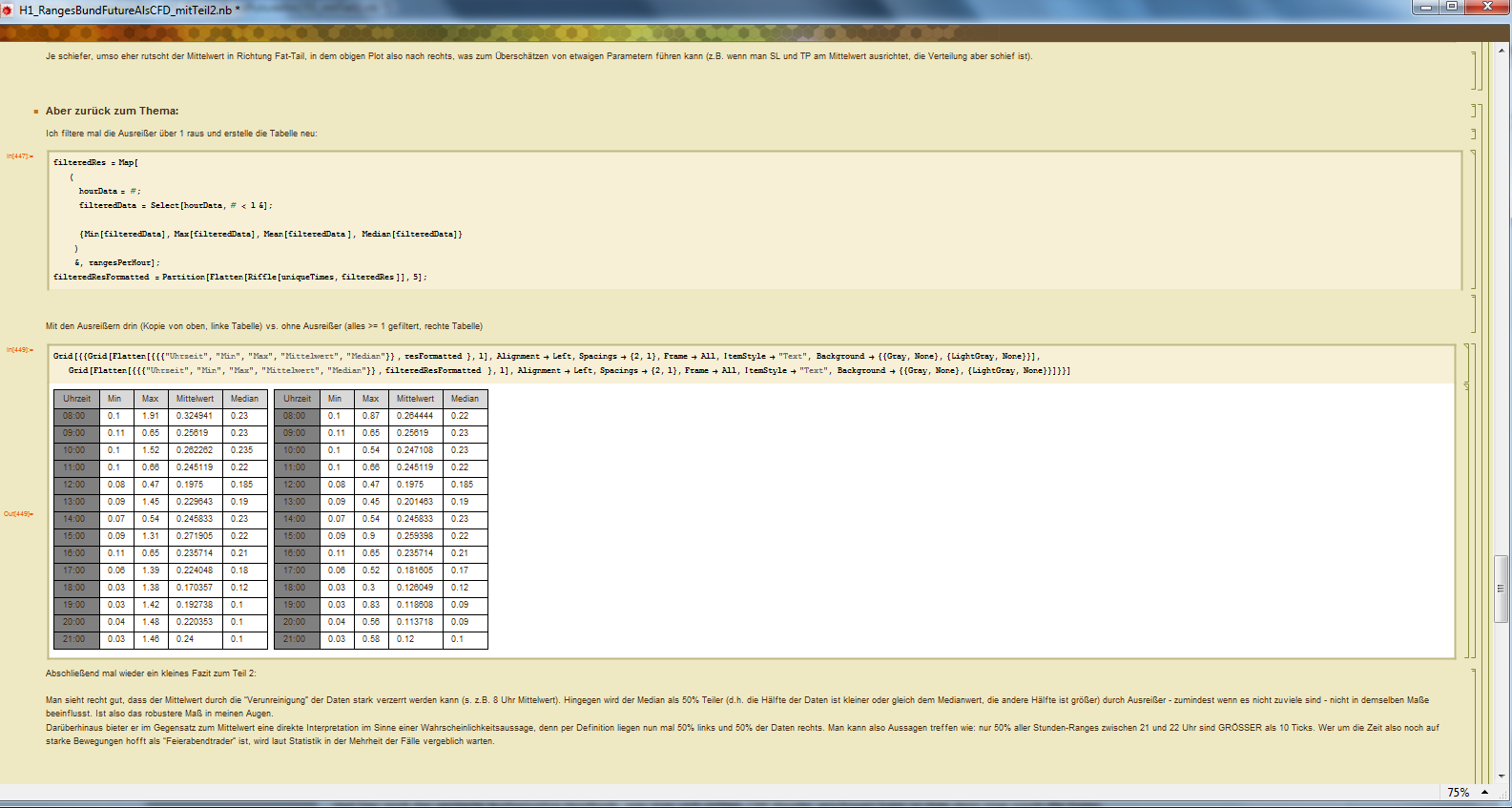Click the table cell '0.181605'
The width and height of the screenshot is (1512, 808).
click(416, 570)
